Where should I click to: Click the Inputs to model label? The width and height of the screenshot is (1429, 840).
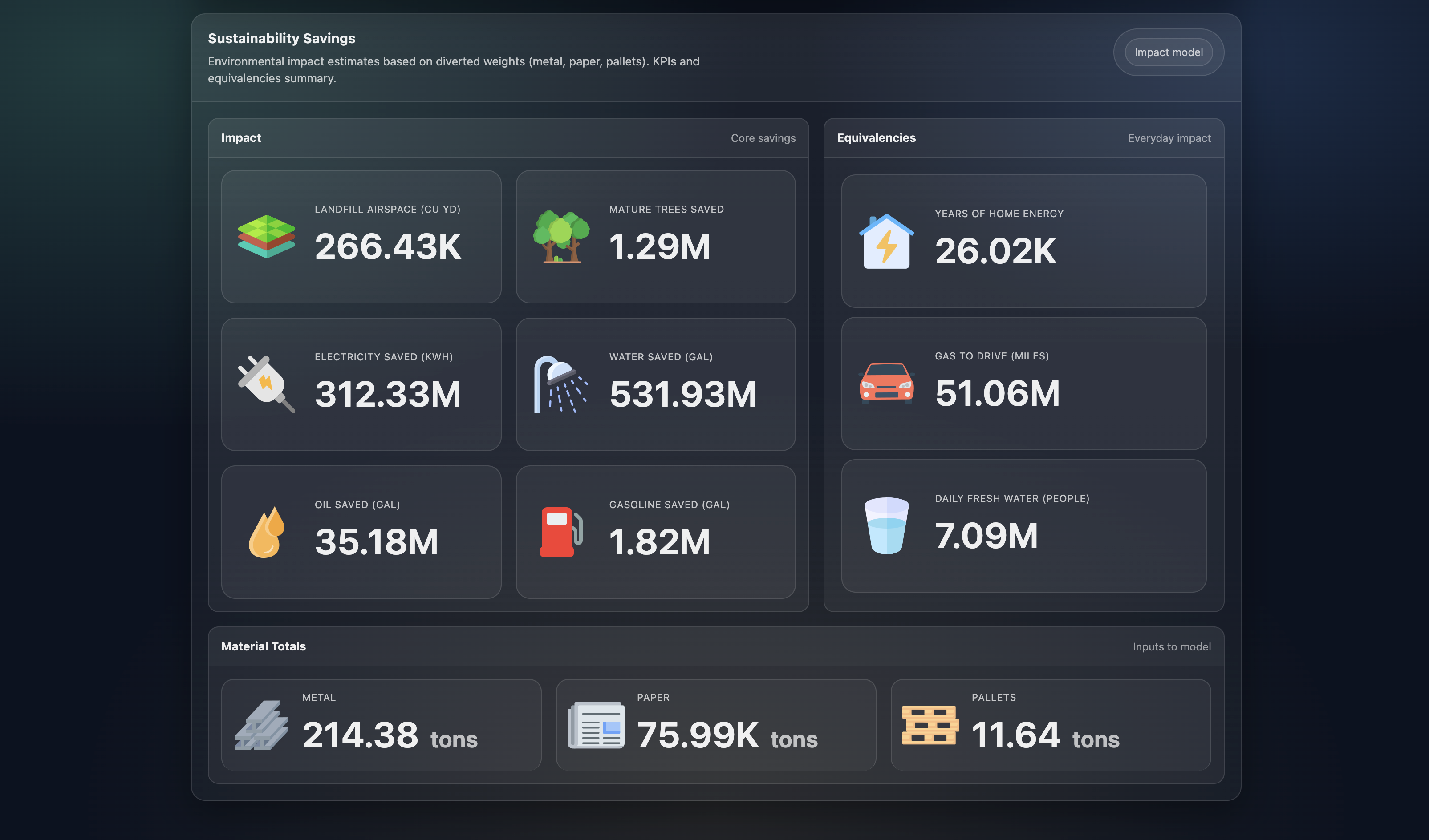(x=1172, y=647)
